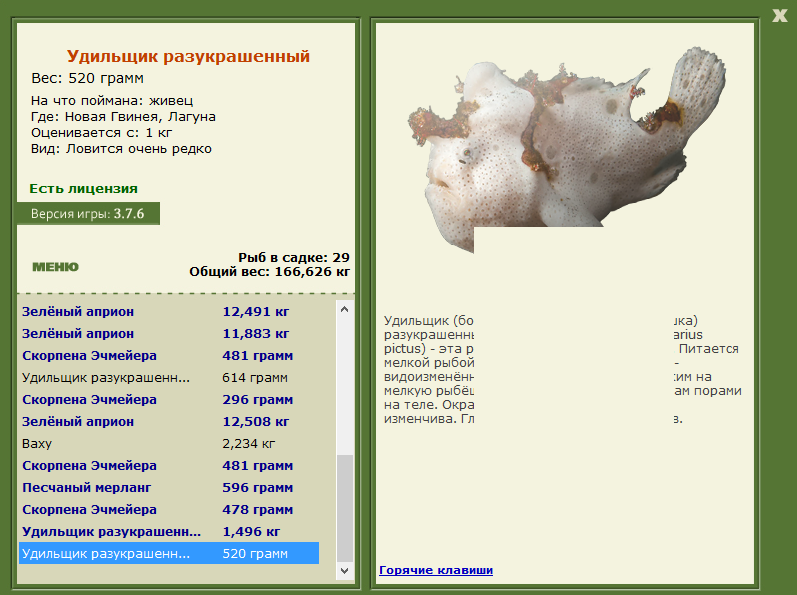The image size is (797, 595).
Task: Click the Оценивается с: 1 кг line
Action: 101,133
